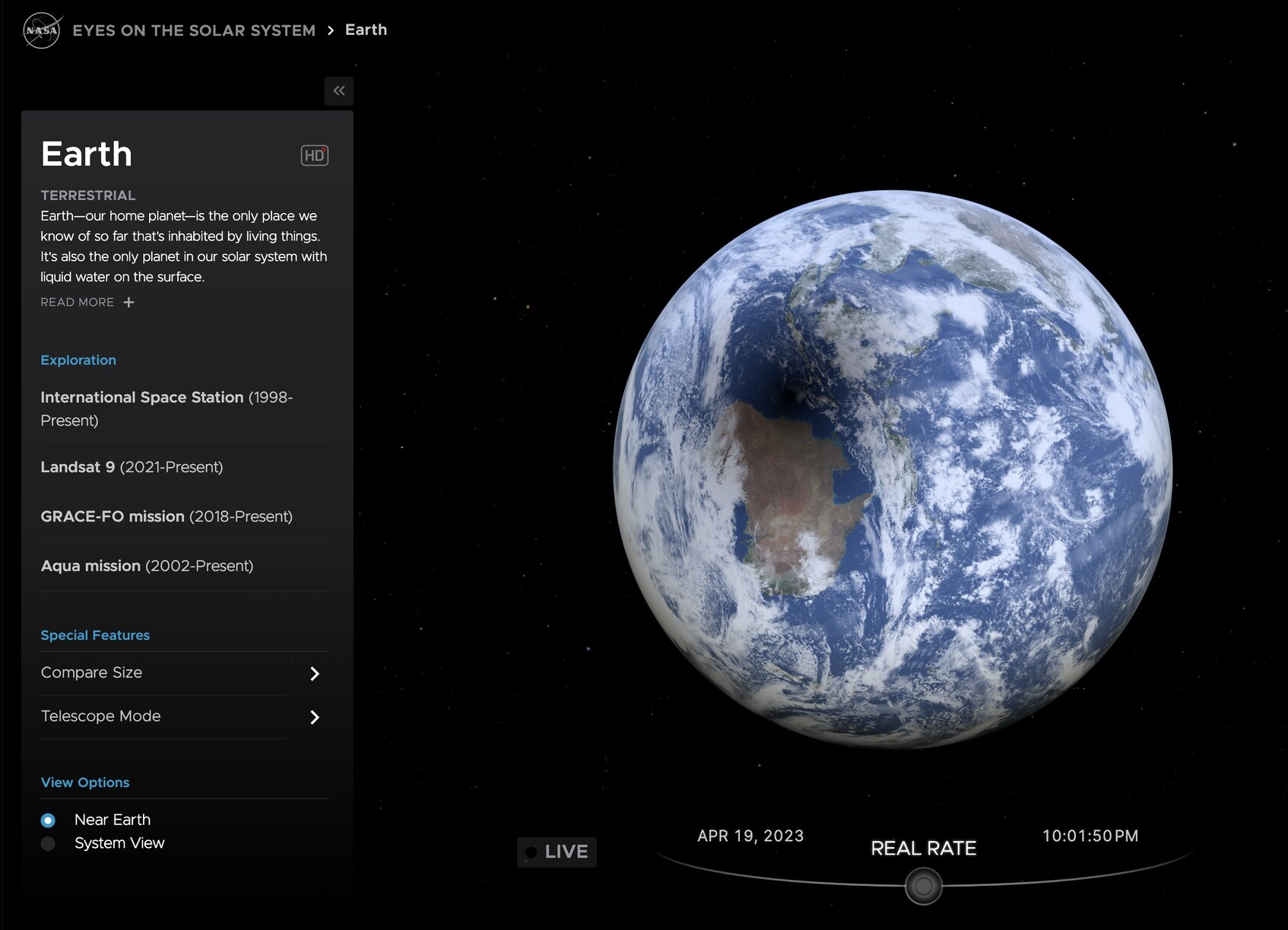Click the 10:01:50 PM time display
1288x930 pixels.
pyautogui.click(x=1090, y=836)
